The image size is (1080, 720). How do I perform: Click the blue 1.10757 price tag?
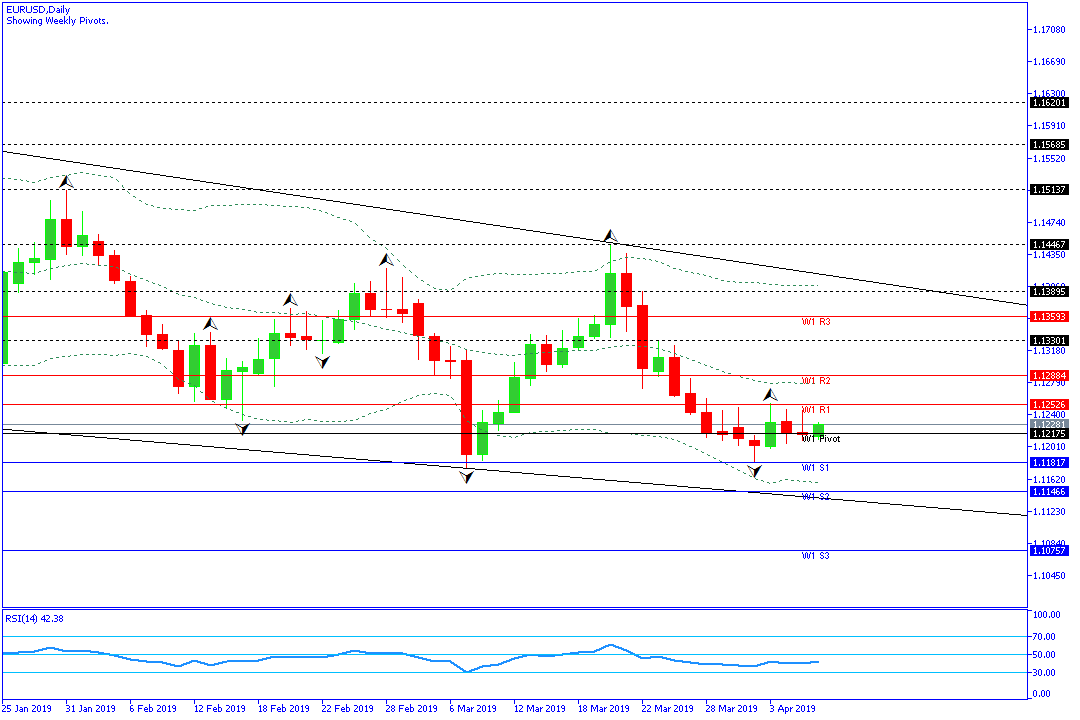point(1049,551)
